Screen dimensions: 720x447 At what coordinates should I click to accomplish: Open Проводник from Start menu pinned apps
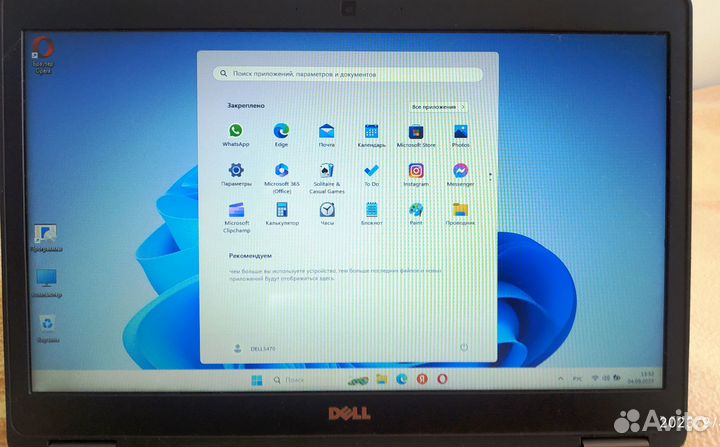click(x=461, y=214)
